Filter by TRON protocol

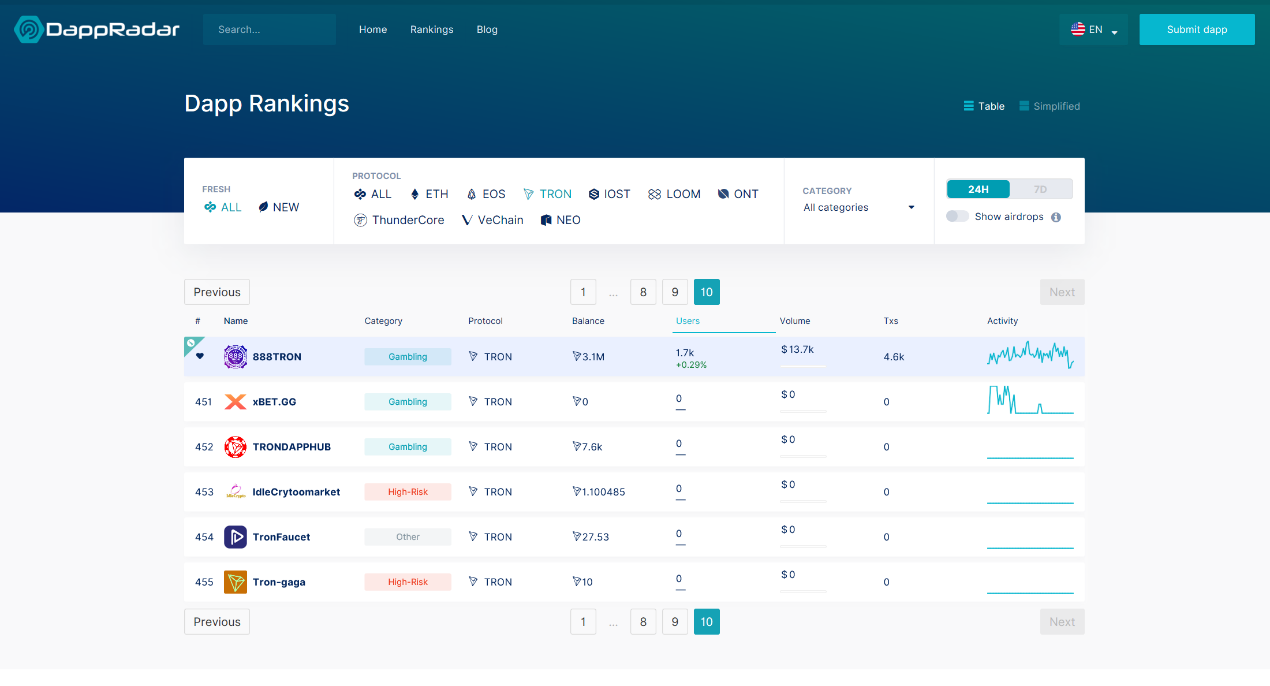pyautogui.click(x=548, y=194)
